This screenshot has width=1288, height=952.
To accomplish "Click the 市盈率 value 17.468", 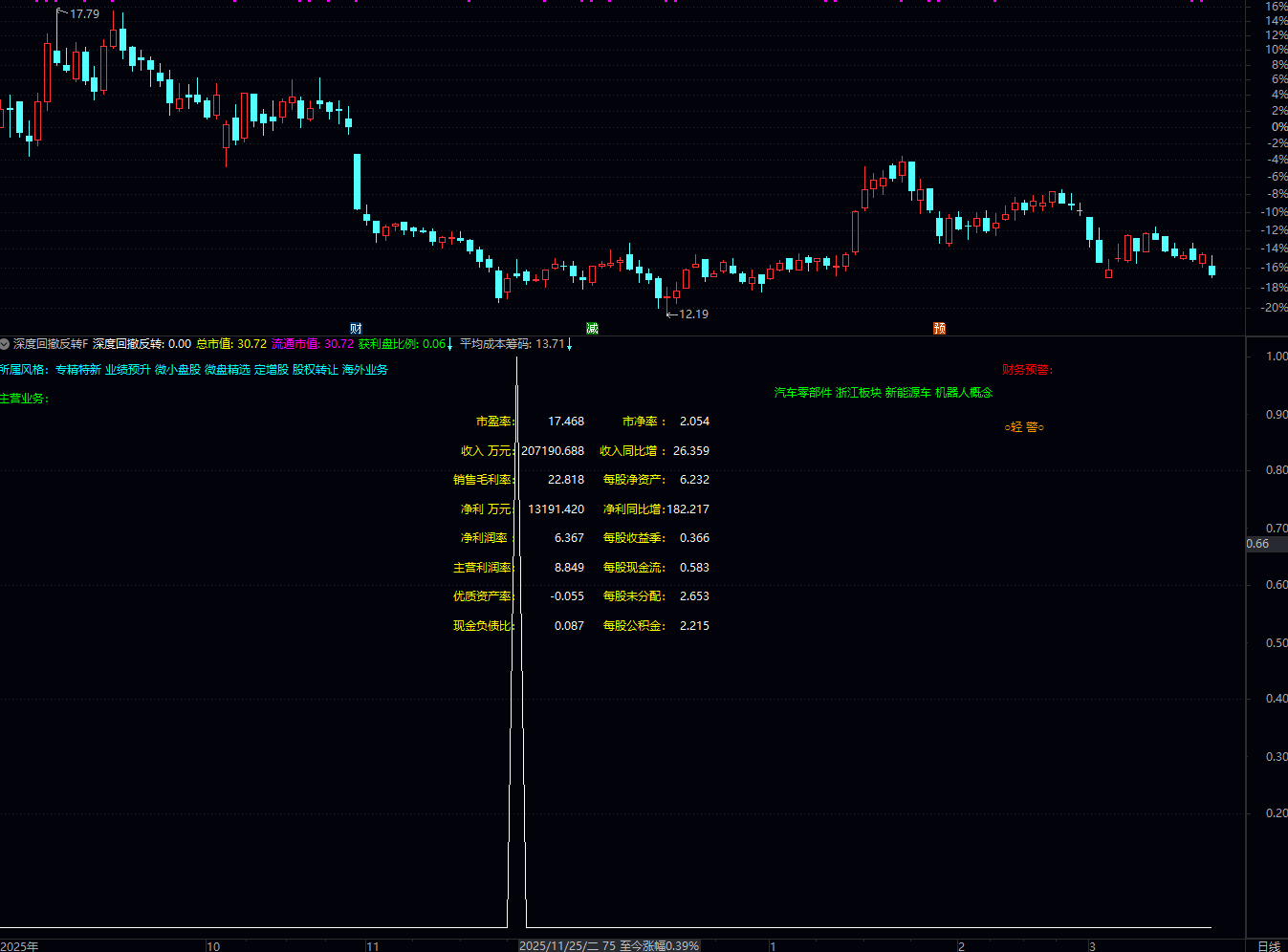I will [x=566, y=422].
